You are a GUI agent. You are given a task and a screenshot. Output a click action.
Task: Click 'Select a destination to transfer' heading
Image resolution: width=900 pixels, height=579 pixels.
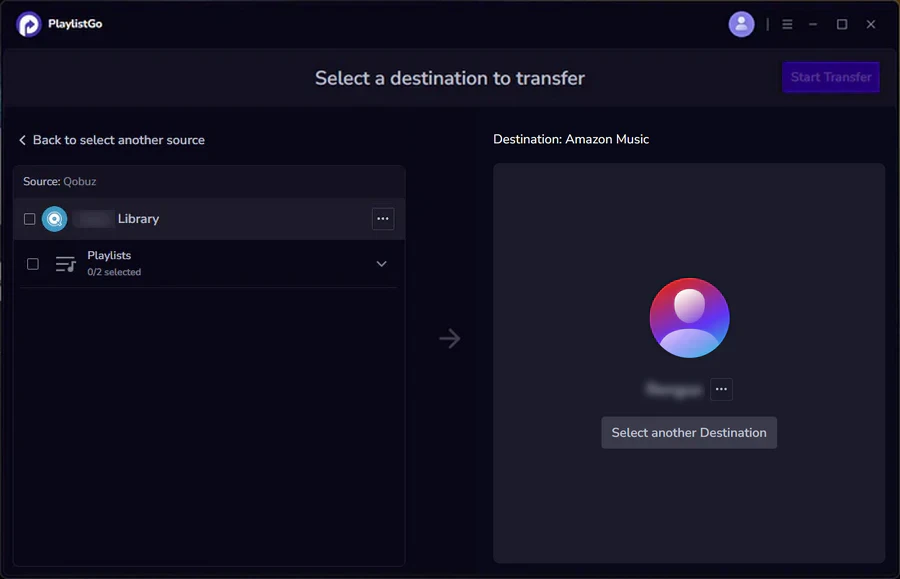click(450, 78)
